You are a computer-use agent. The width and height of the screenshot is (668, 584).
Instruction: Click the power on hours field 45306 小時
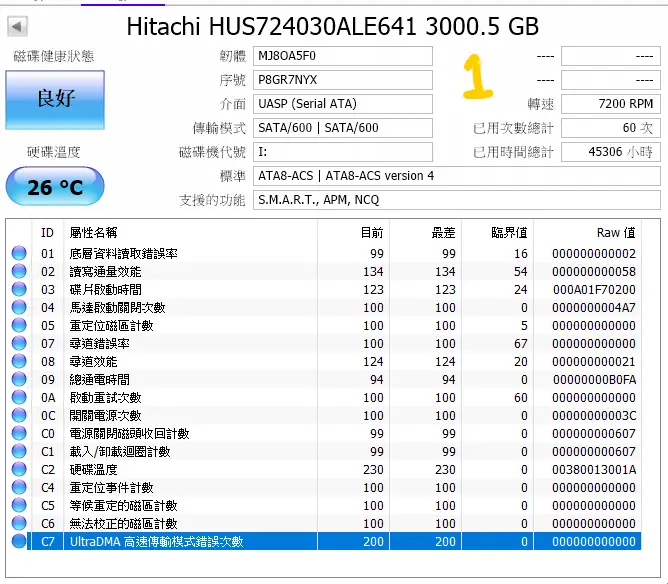[x=611, y=152]
